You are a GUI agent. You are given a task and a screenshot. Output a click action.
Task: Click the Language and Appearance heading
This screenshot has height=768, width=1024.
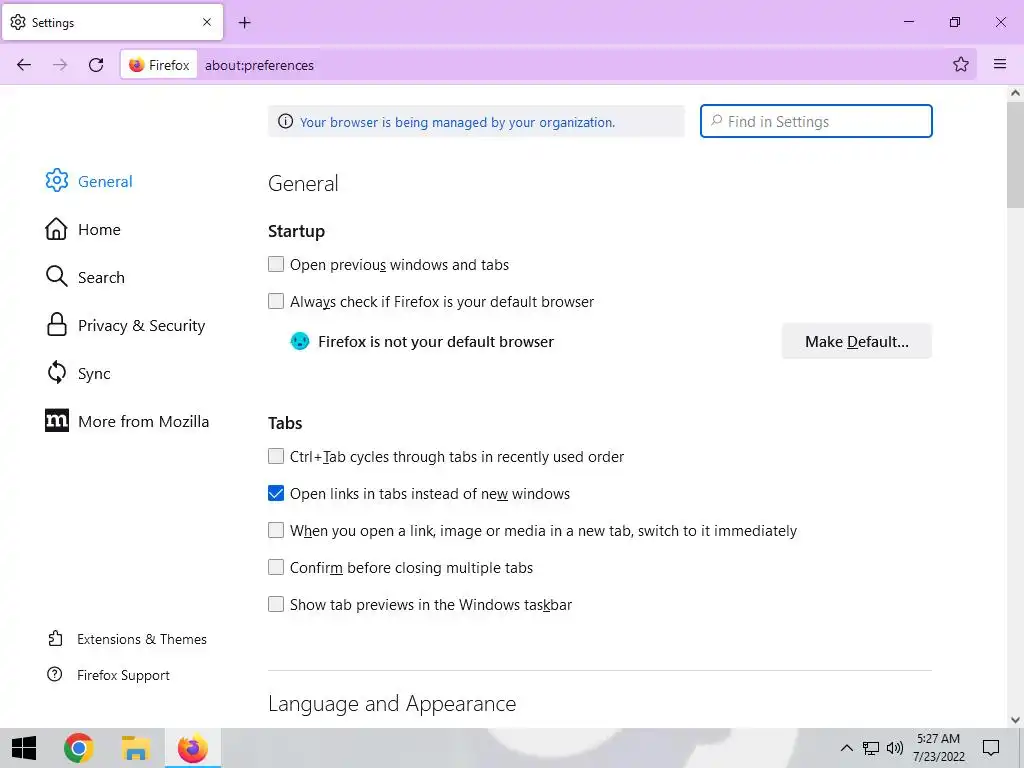pyautogui.click(x=392, y=703)
